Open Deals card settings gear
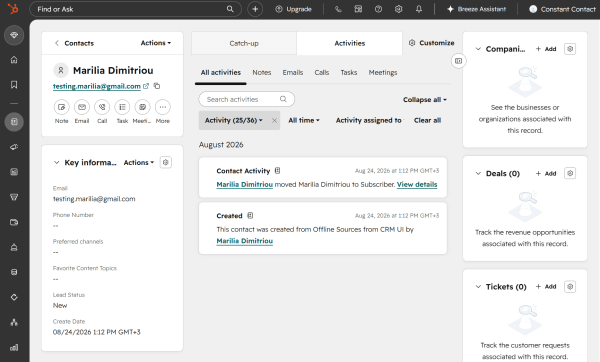The width and height of the screenshot is (600, 362). [570, 173]
